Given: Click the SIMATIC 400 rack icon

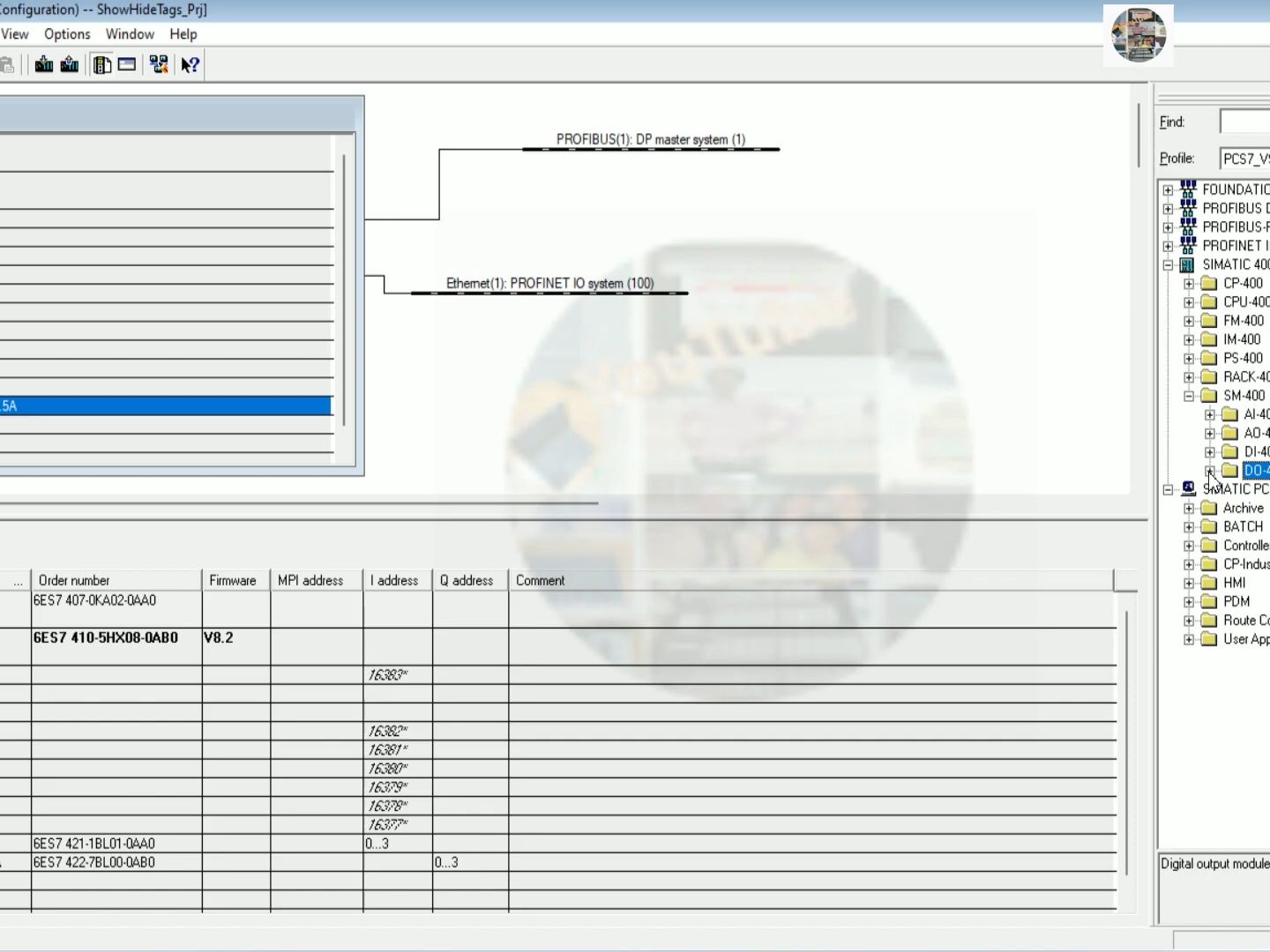Looking at the screenshot, I should (x=1188, y=264).
